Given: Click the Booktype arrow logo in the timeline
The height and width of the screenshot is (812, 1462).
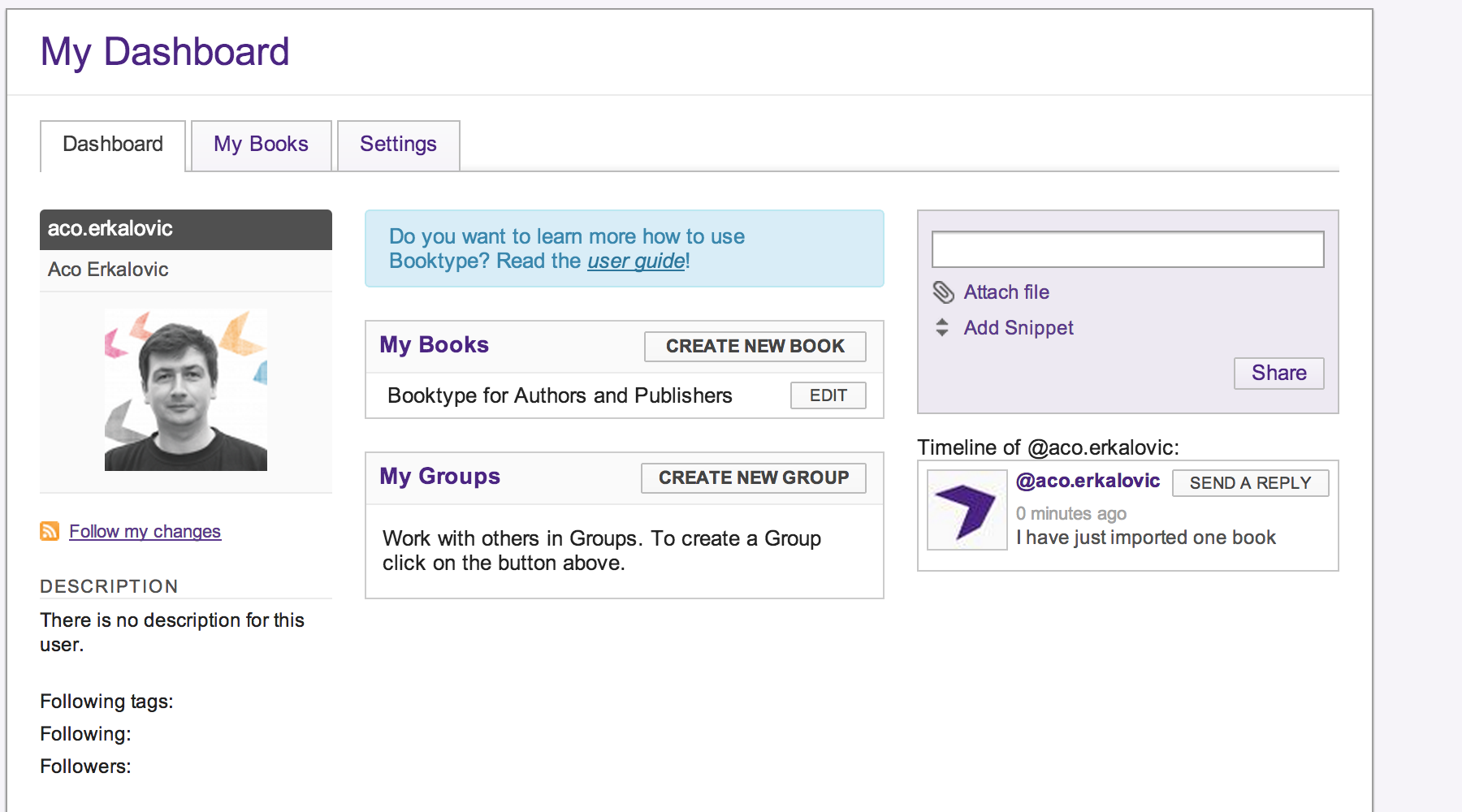Looking at the screenshot, I should [966, 510].
